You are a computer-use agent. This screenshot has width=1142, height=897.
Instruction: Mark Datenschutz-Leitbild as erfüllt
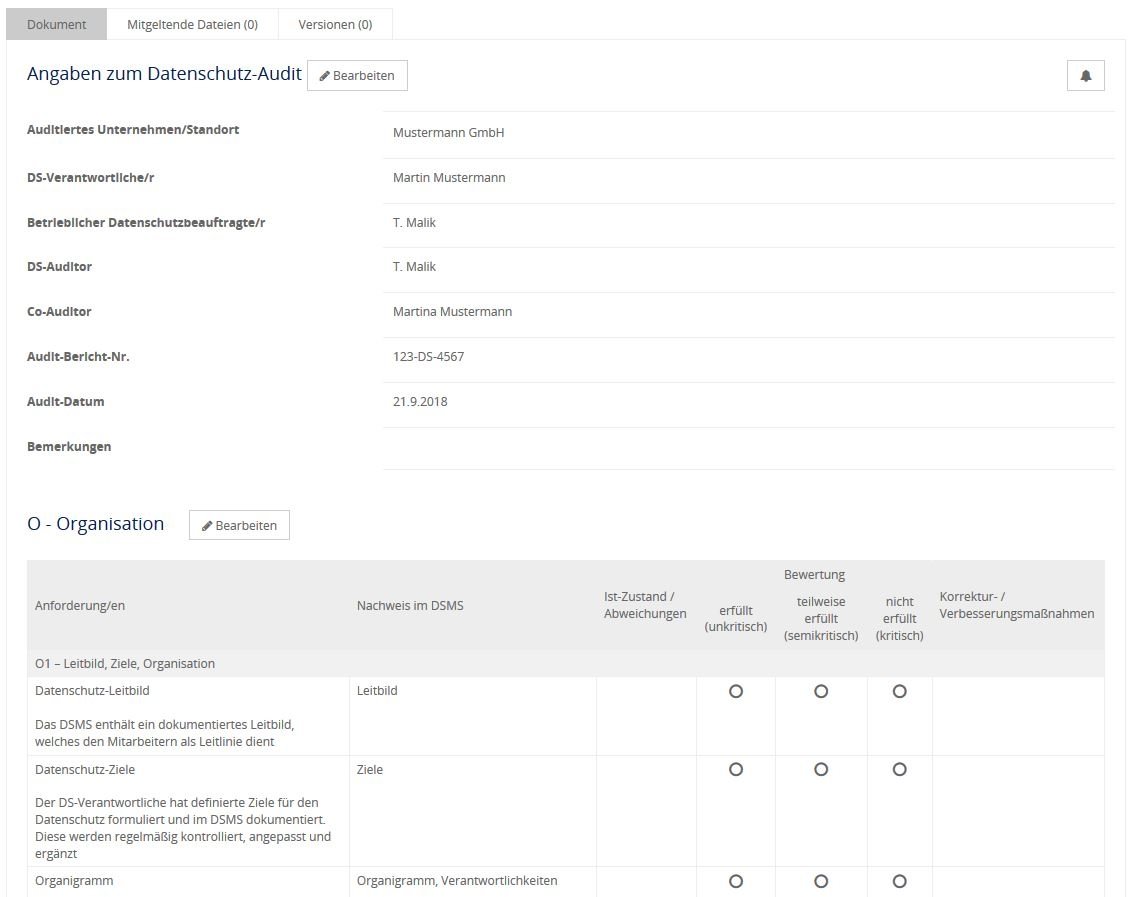736,691
